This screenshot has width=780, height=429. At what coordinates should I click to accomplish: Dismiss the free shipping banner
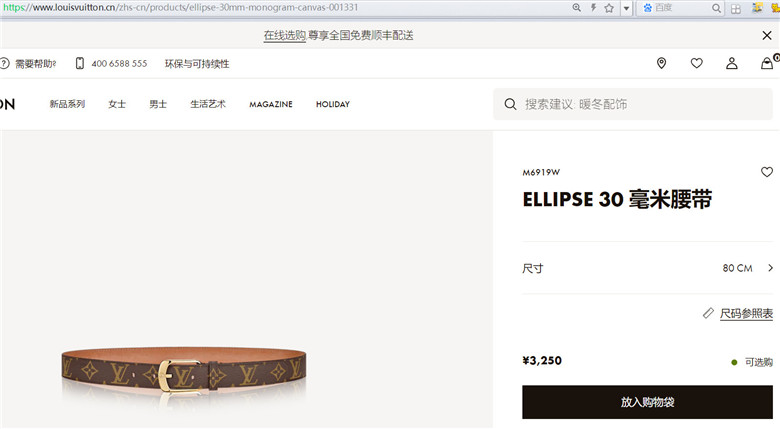(x=767, y=35)
